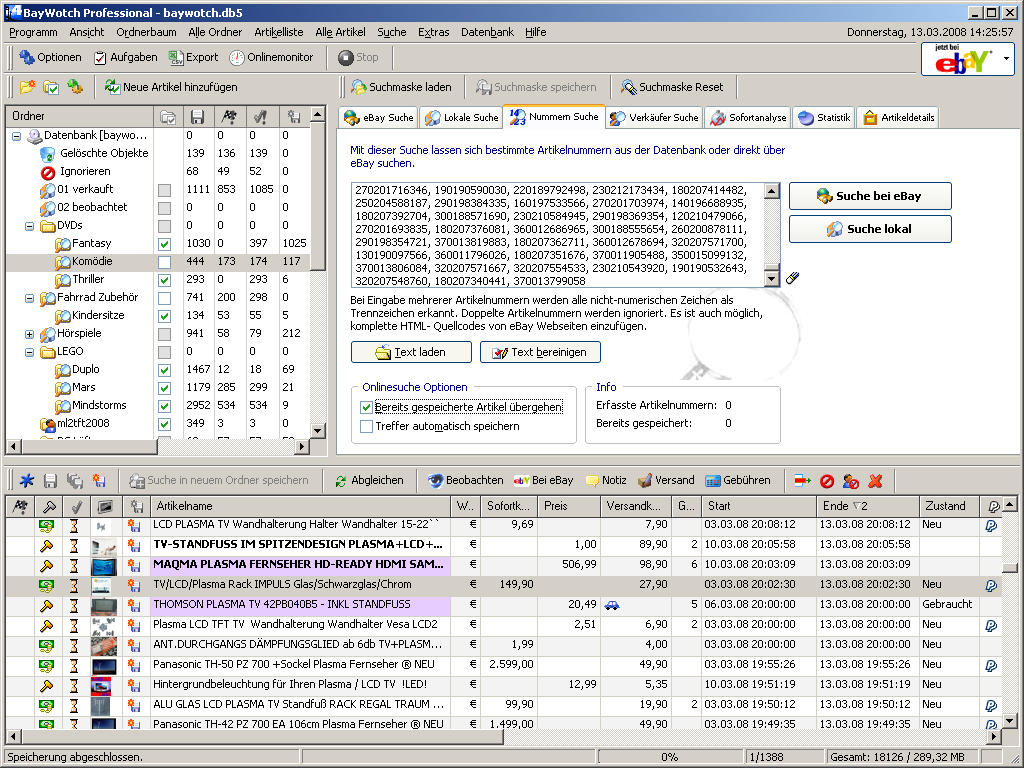
Task: Collapse the Fahrrad Zubehör folder
Action: click(29, 298)
